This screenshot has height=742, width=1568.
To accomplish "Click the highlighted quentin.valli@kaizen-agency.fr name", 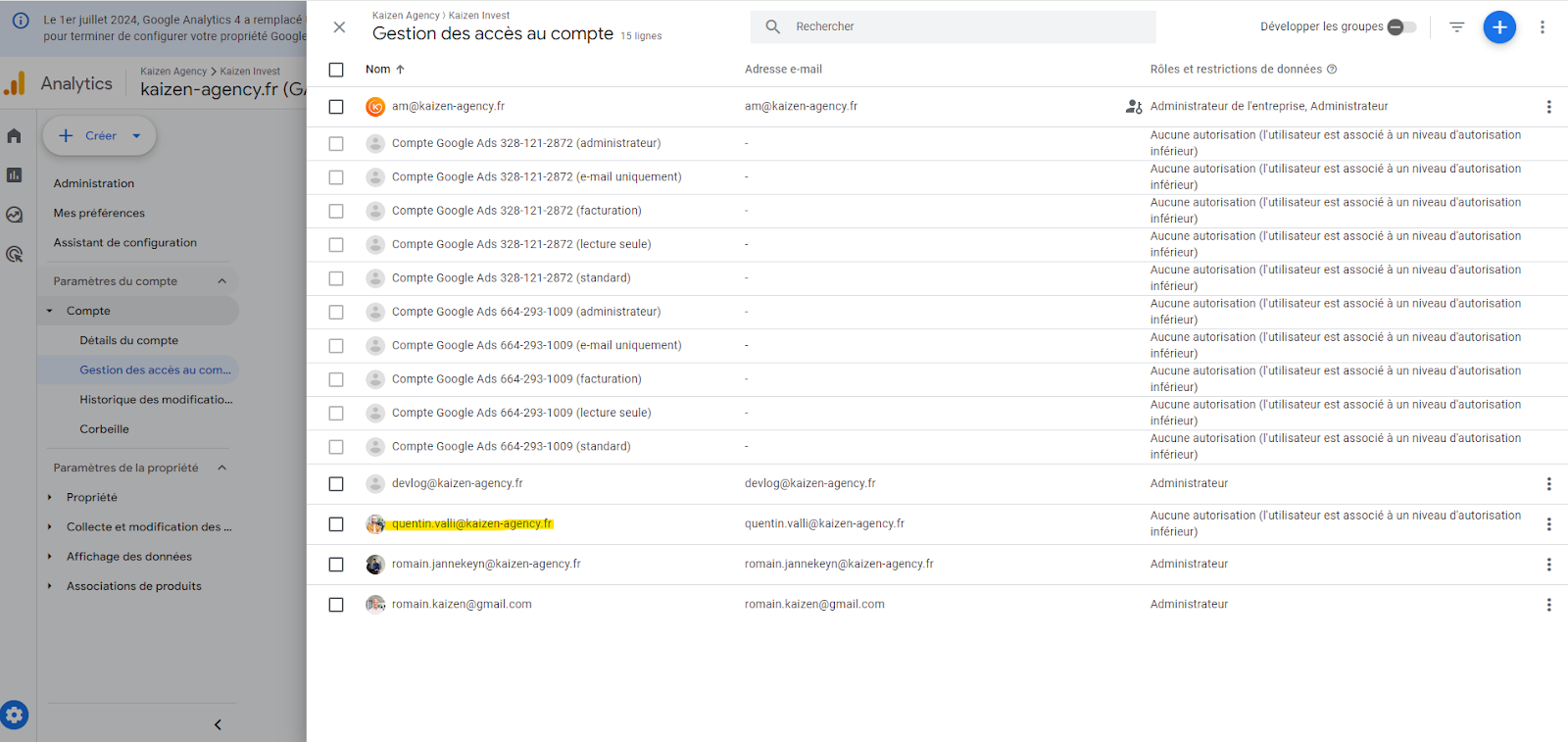I will [472, 524].
